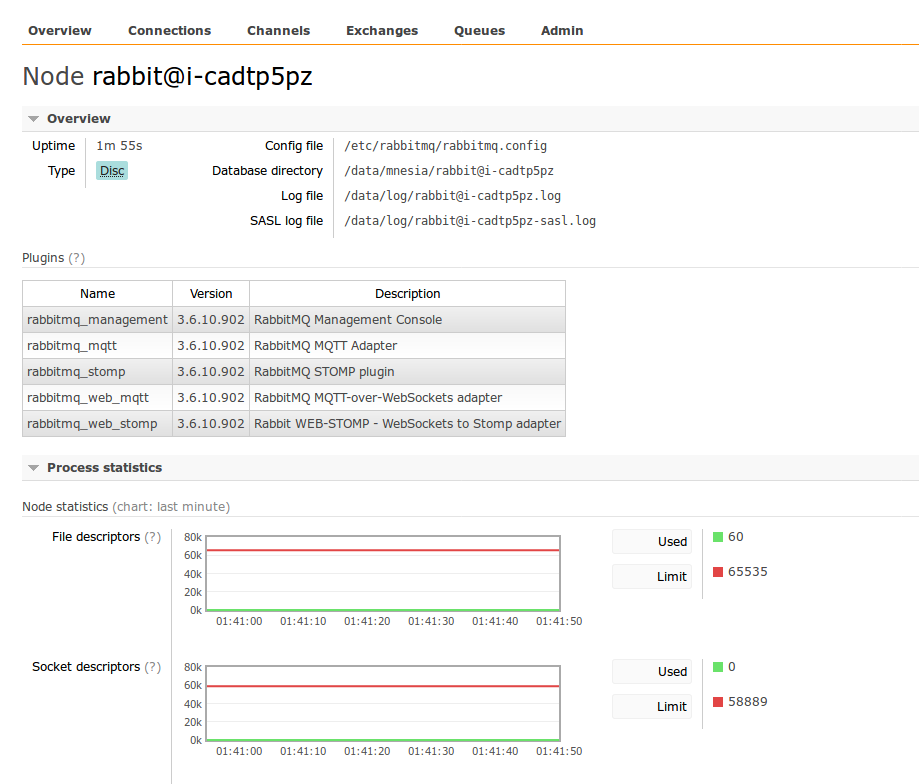The image size is (919, 784).
Task: Click the Disc node type label
Action: tap(112, 171)
